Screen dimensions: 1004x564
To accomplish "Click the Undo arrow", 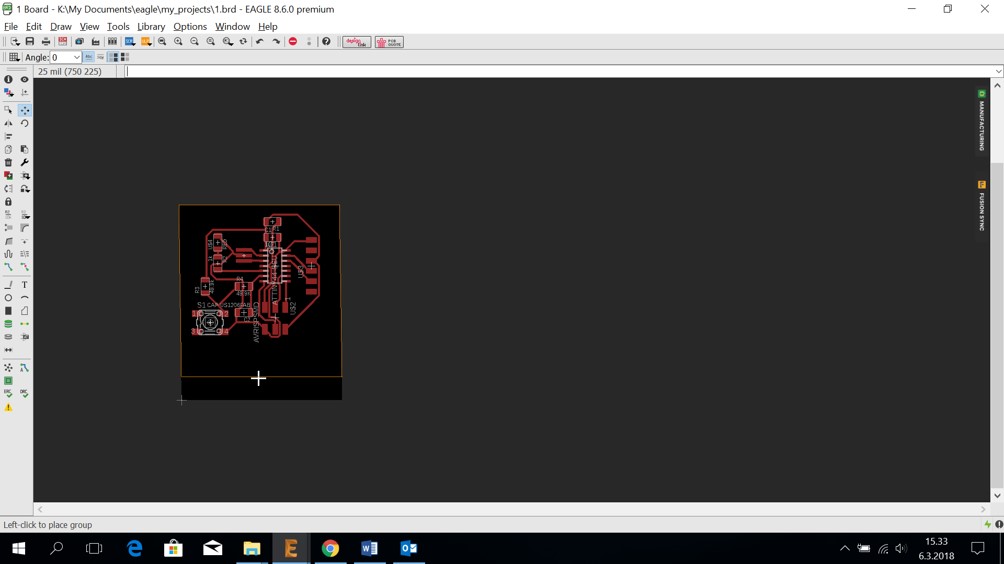I will [259, 42].
